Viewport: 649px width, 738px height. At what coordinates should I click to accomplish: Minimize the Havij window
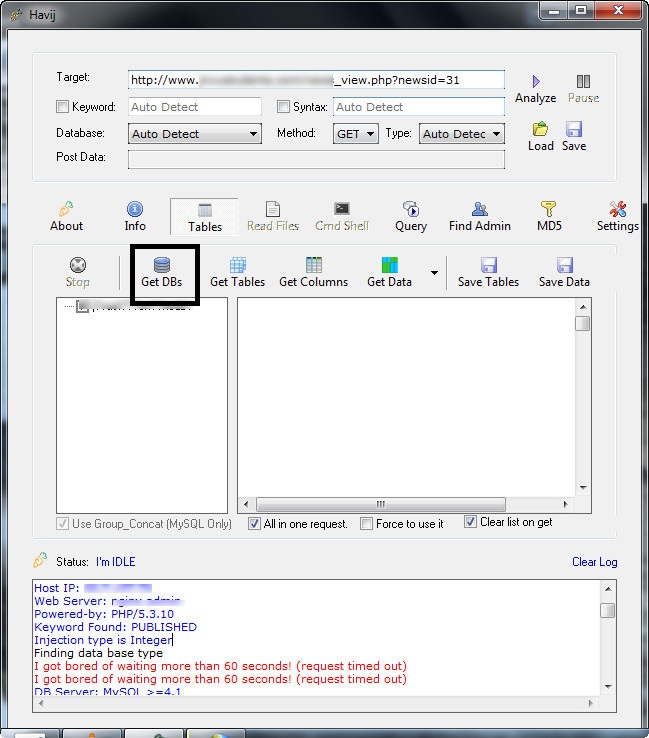click(554, 11)
